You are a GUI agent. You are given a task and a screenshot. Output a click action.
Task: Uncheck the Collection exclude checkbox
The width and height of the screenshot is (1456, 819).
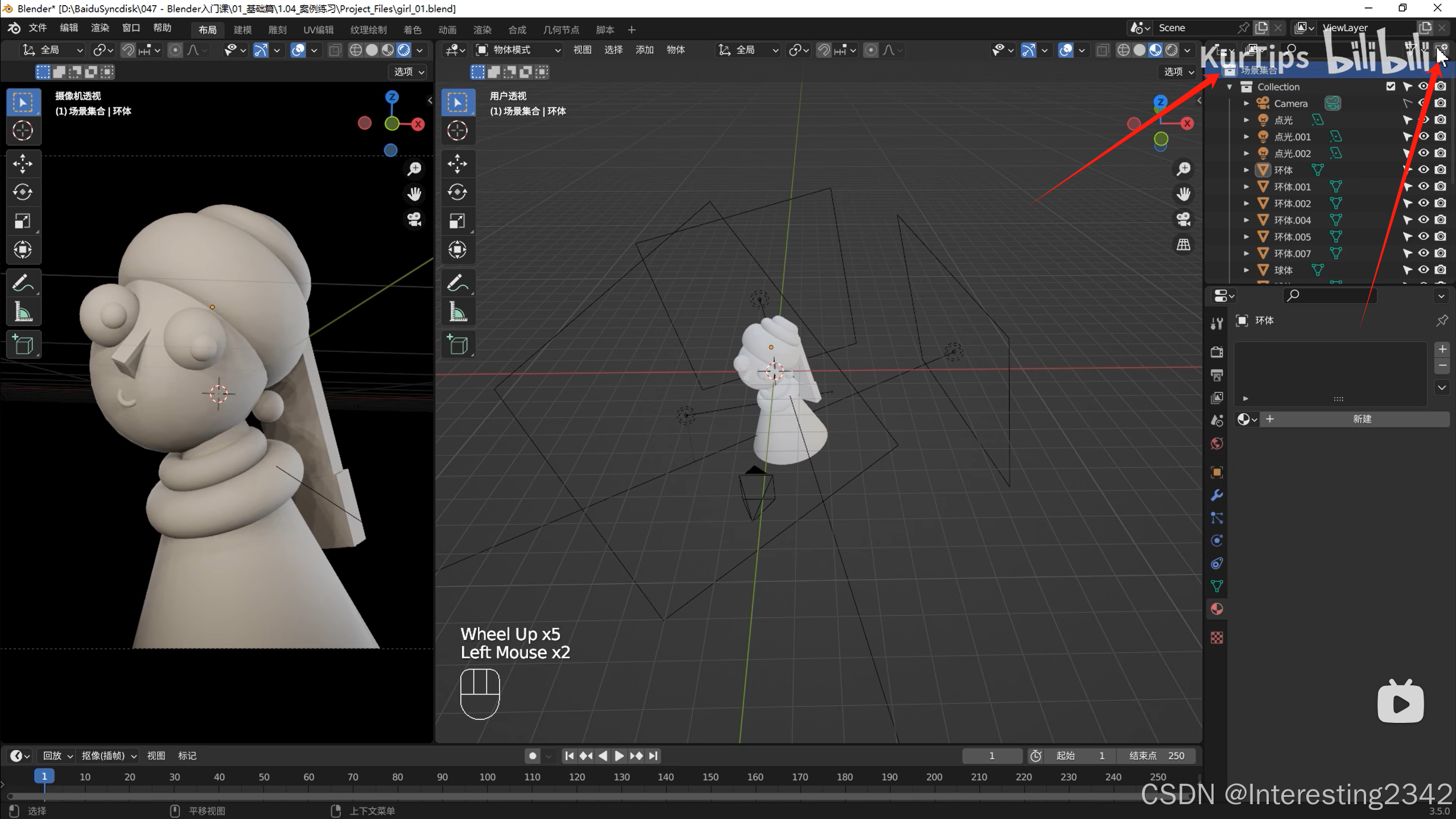coord(1391,86)
